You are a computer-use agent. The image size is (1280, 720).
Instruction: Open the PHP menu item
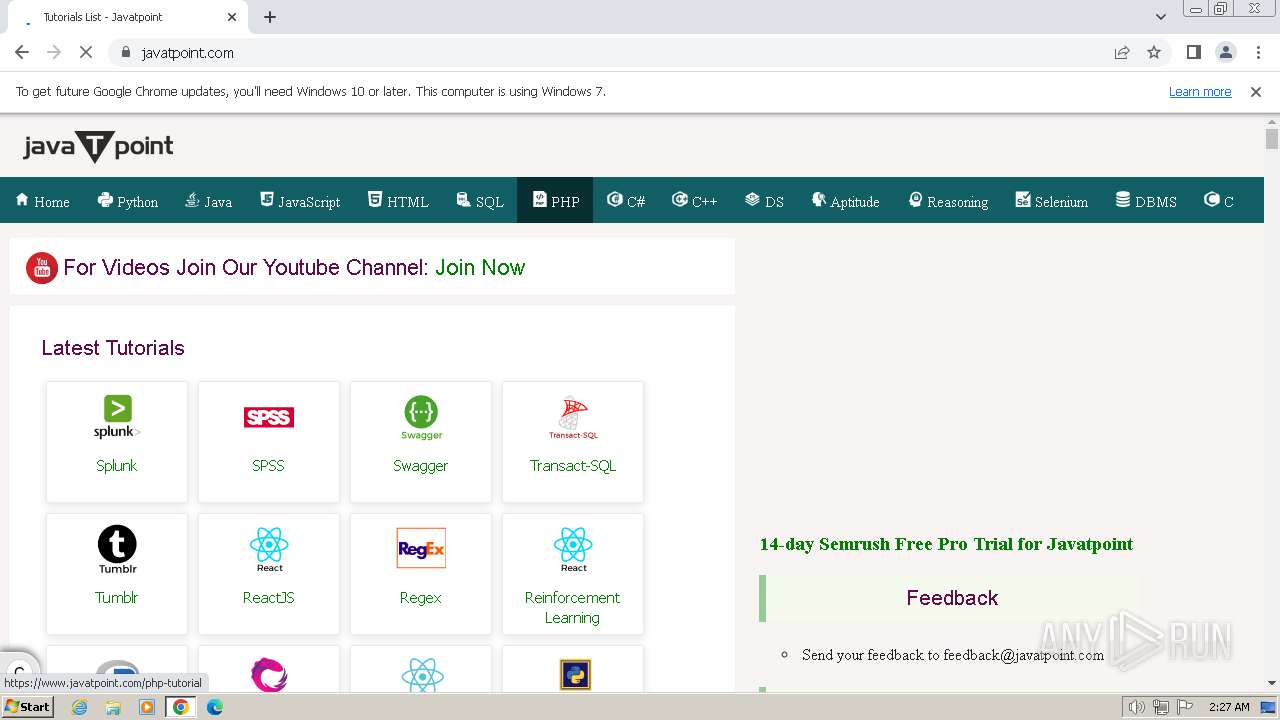[x=555, y=201]
